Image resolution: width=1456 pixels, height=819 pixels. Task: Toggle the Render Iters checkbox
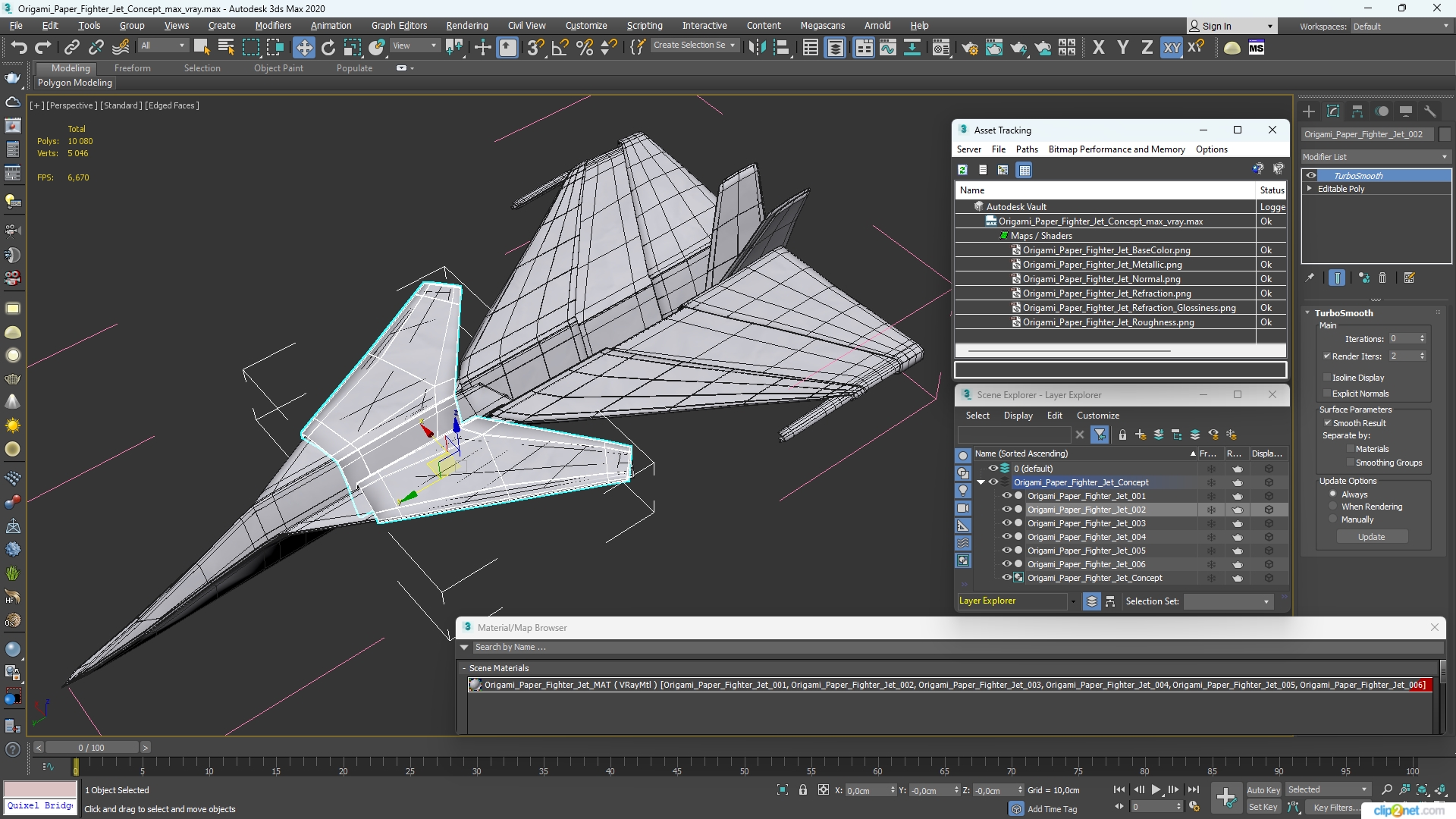[1327, 356]
